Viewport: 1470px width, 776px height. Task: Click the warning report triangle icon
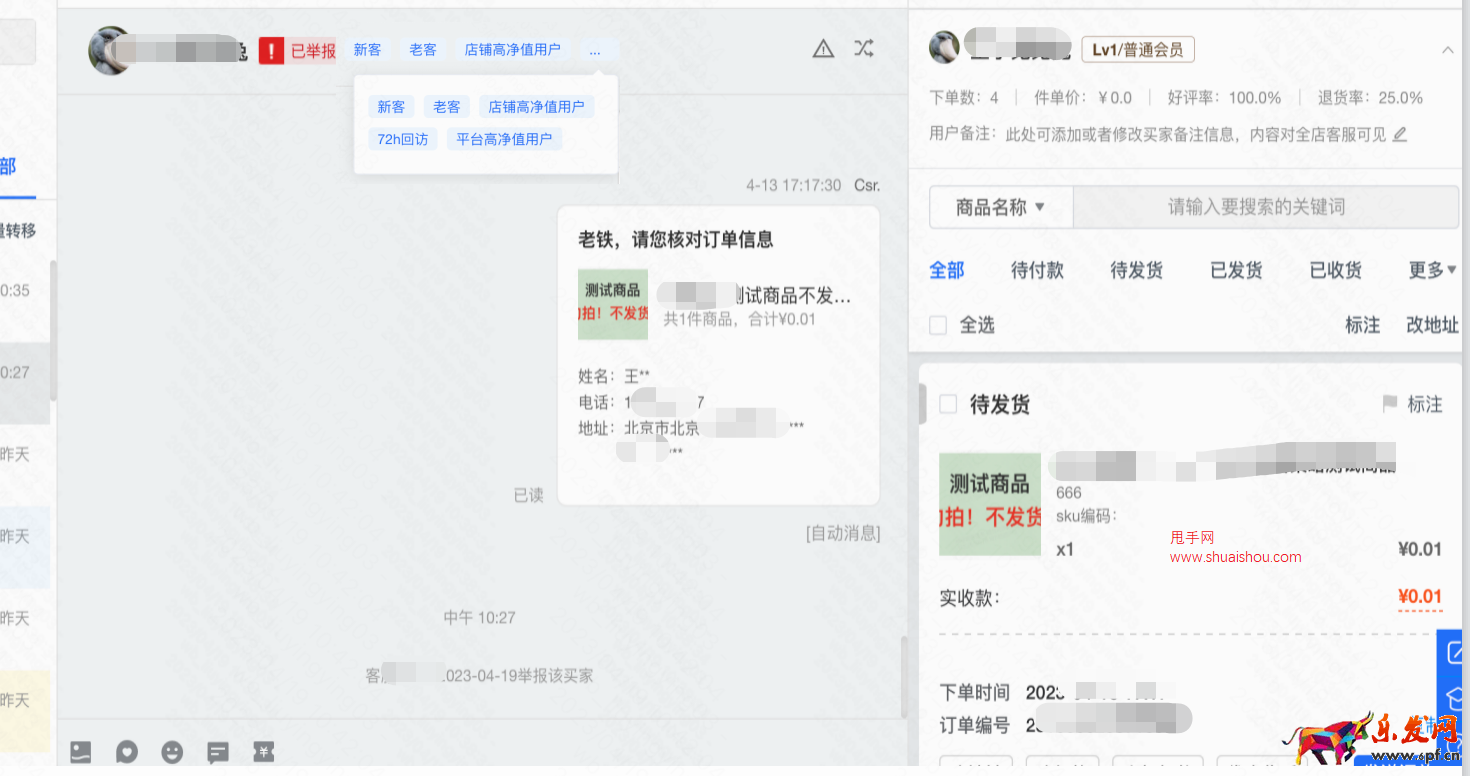click(822, 48)
